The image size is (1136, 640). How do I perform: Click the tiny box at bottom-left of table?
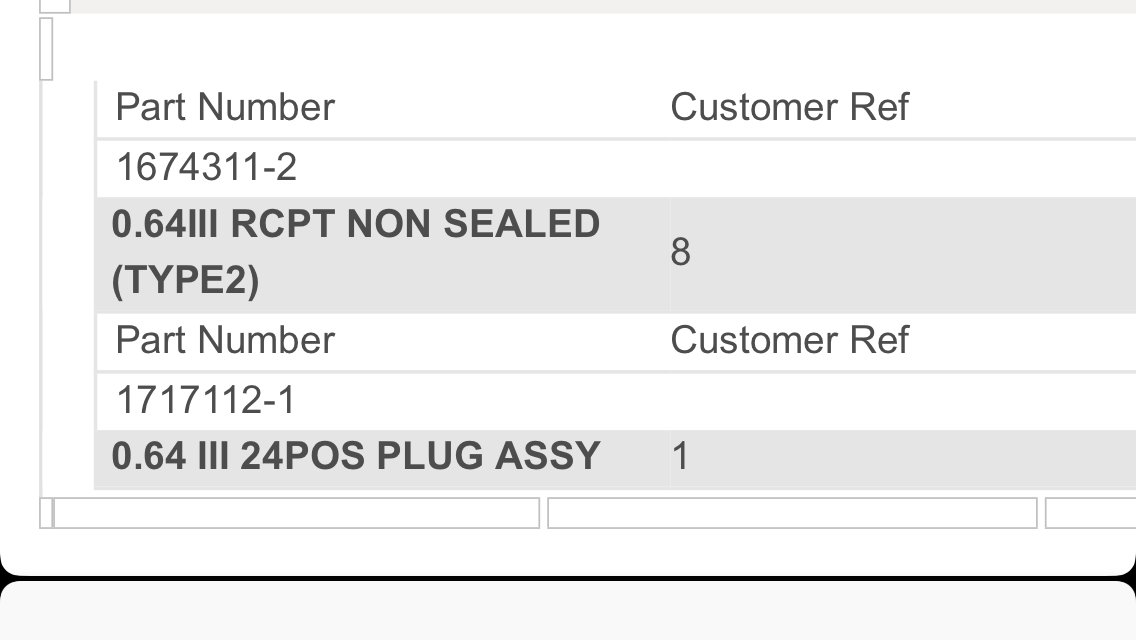46,513
